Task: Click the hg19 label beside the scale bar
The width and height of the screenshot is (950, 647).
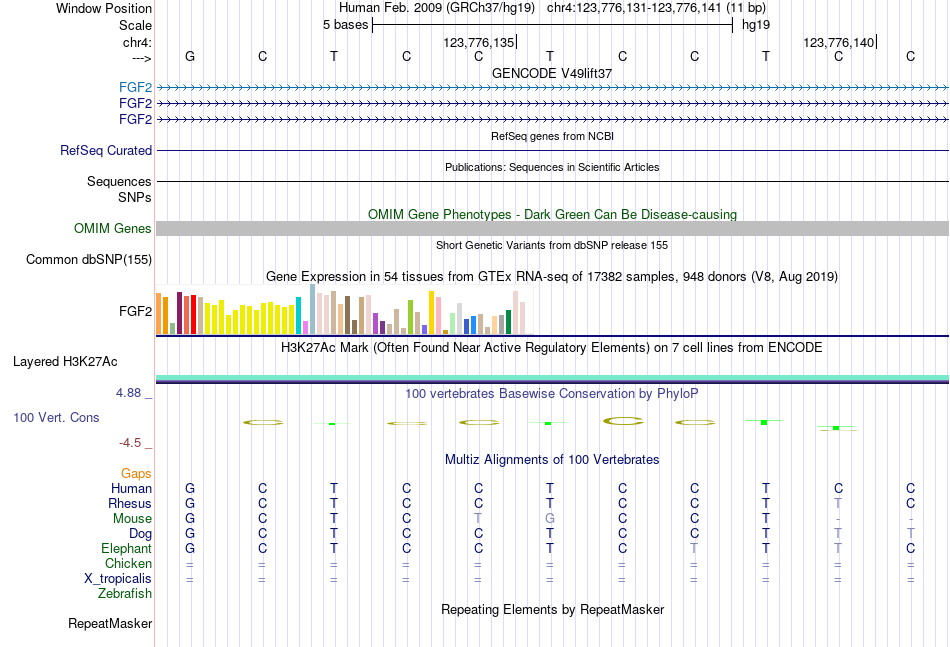Action: [756, 25]
